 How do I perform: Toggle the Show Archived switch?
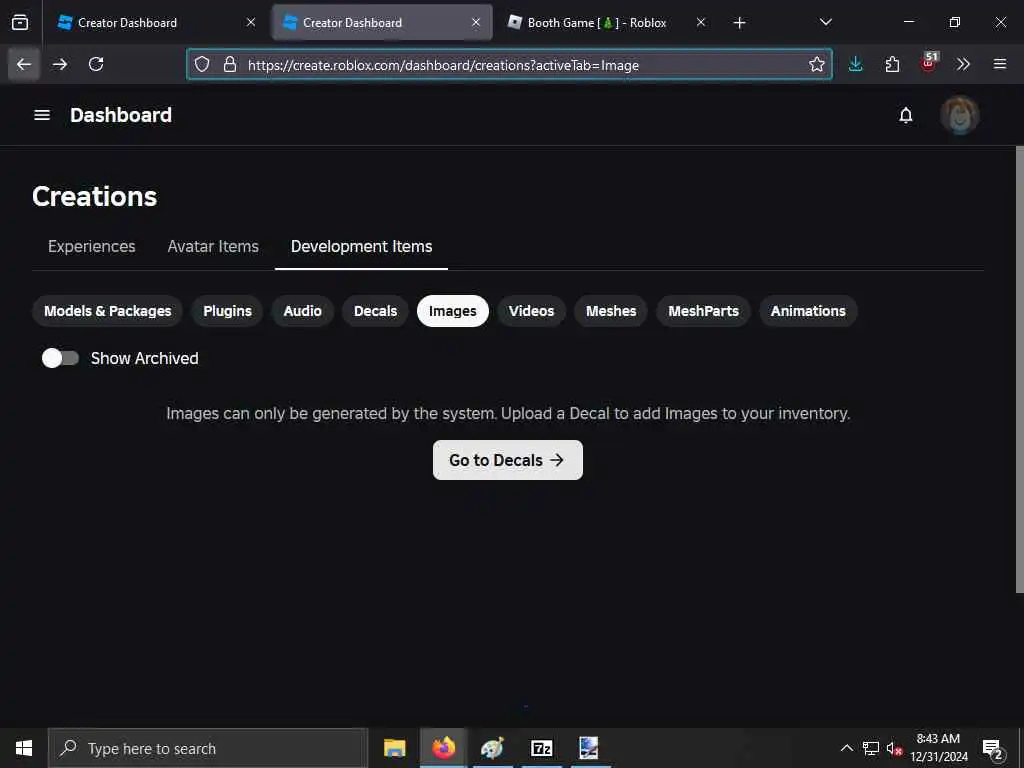coord(60,358)
